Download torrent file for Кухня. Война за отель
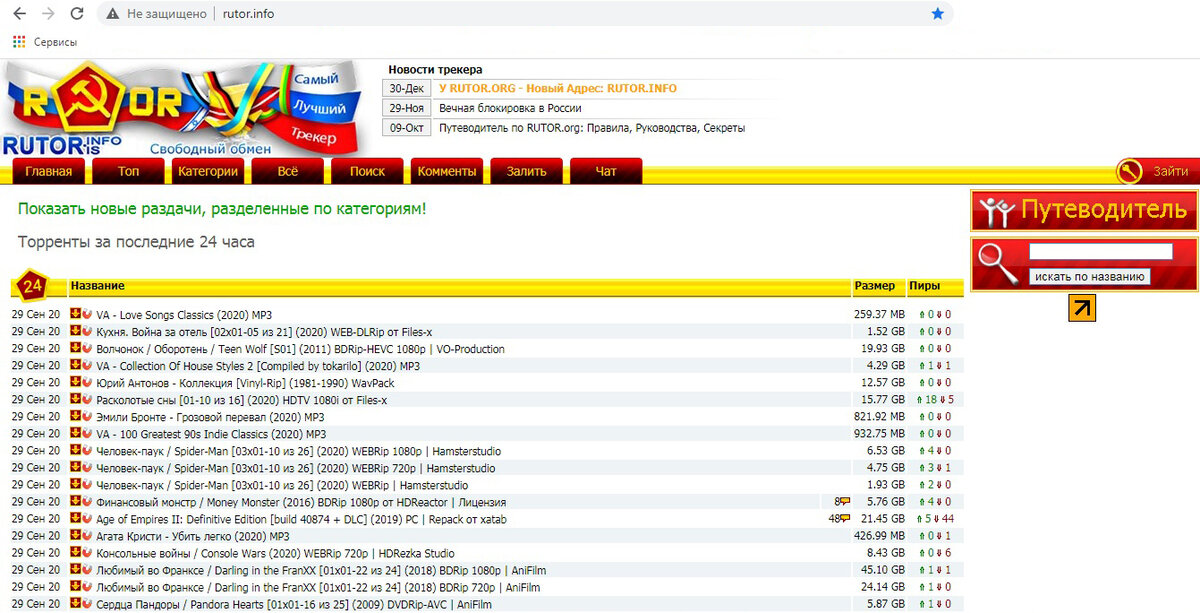 click(x=75, y=331)
